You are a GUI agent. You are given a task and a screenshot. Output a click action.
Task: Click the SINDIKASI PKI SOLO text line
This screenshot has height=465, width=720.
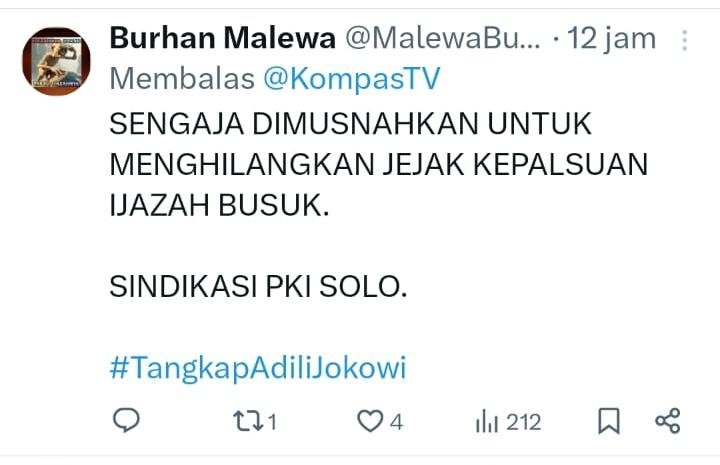pos(259,286)
